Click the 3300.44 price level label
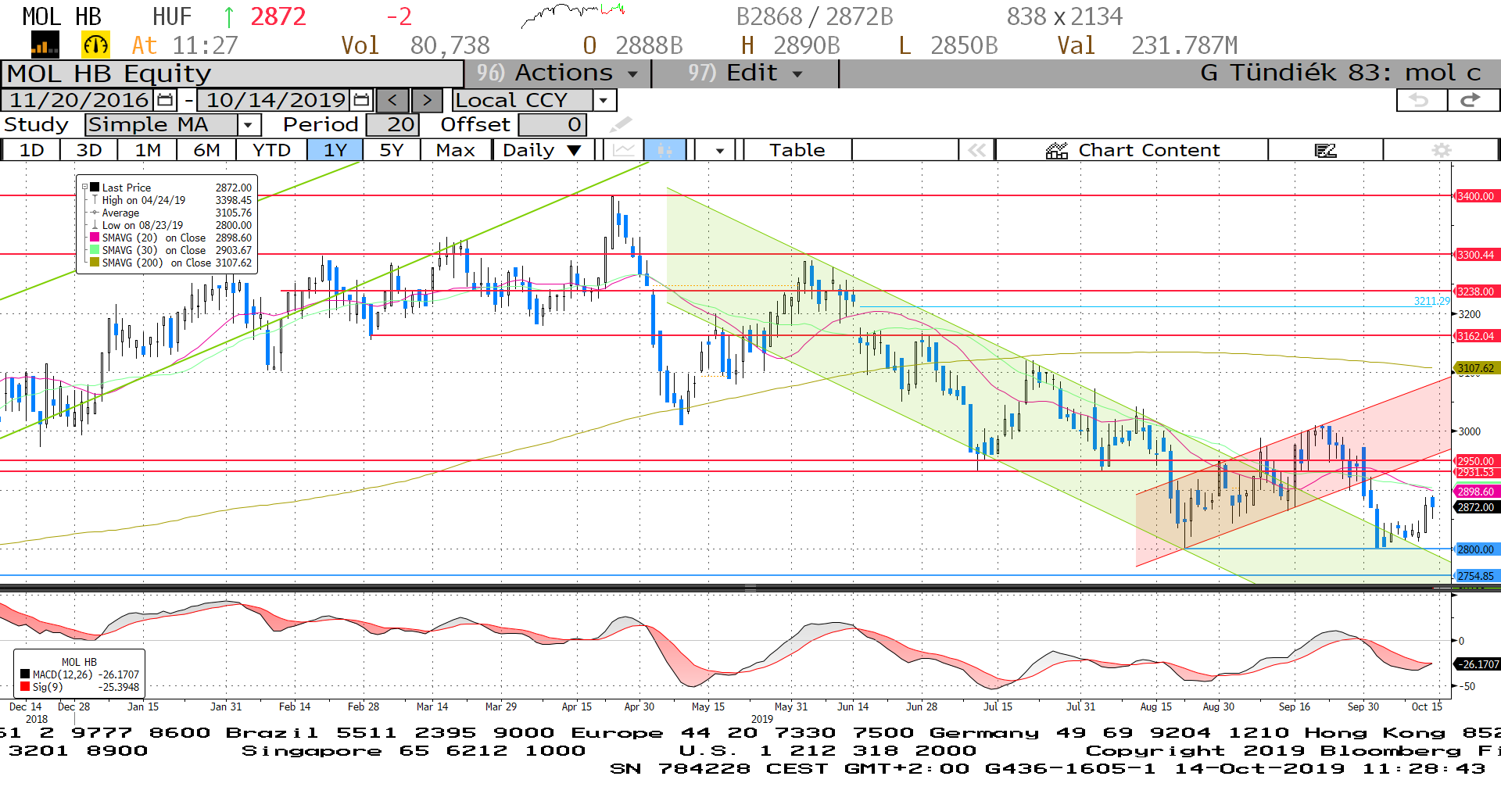 (x=1476, y=255)
